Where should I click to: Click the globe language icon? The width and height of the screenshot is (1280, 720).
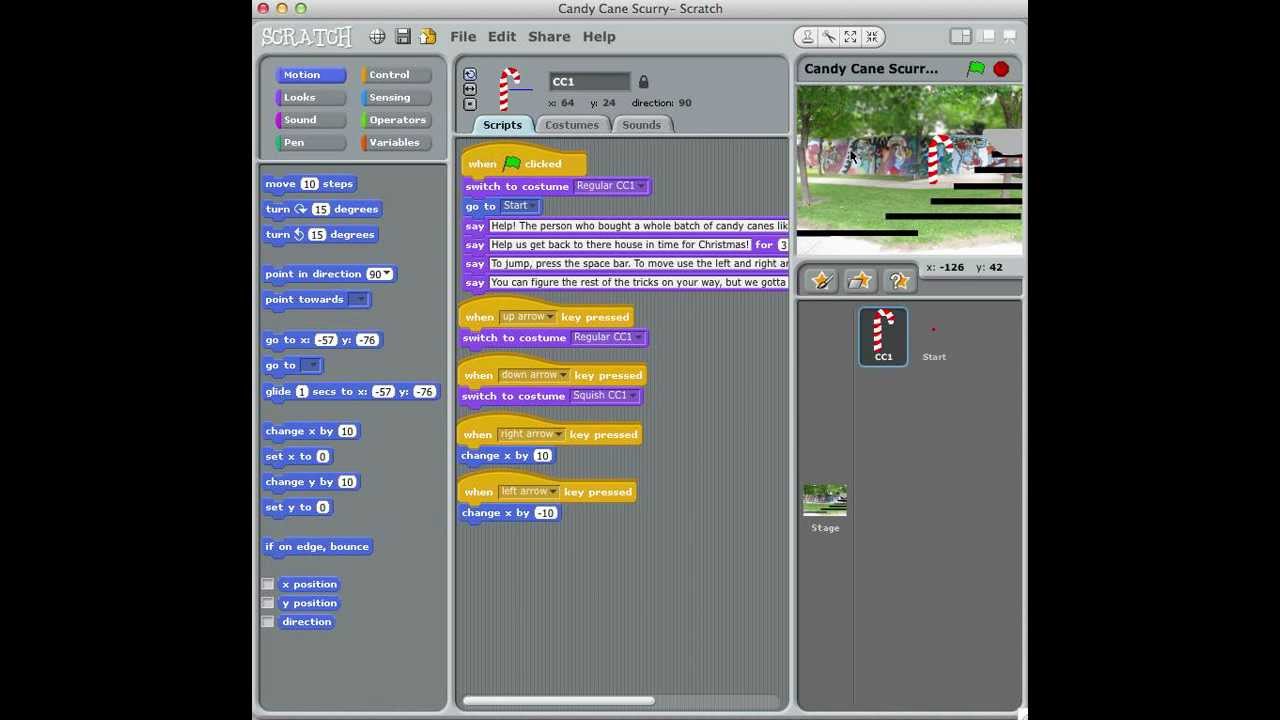click(377, 37)
